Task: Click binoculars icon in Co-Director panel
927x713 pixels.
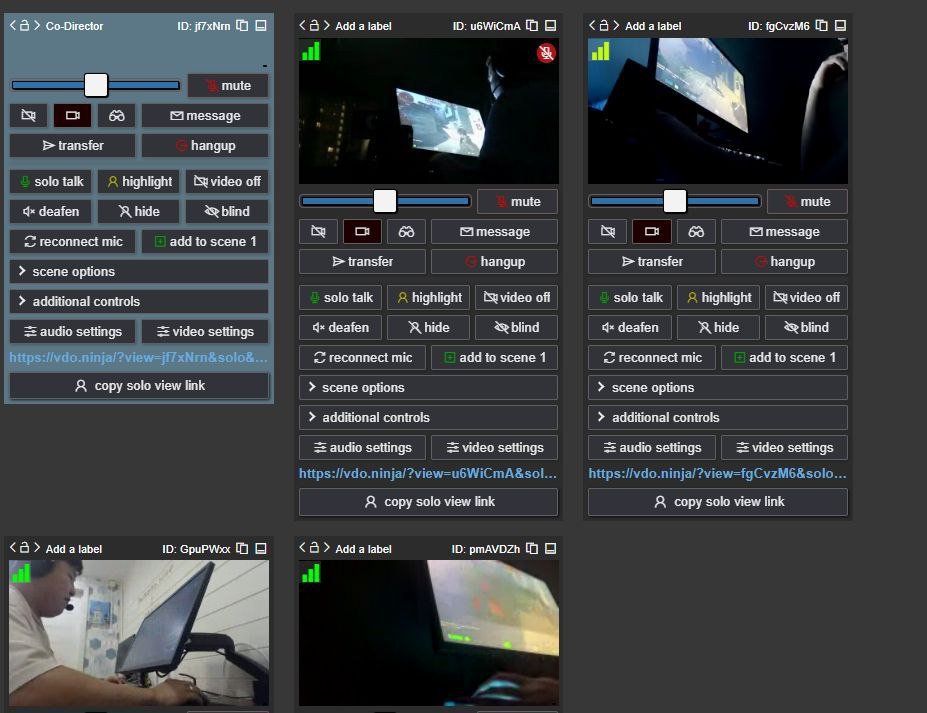Action: [116, 115]
